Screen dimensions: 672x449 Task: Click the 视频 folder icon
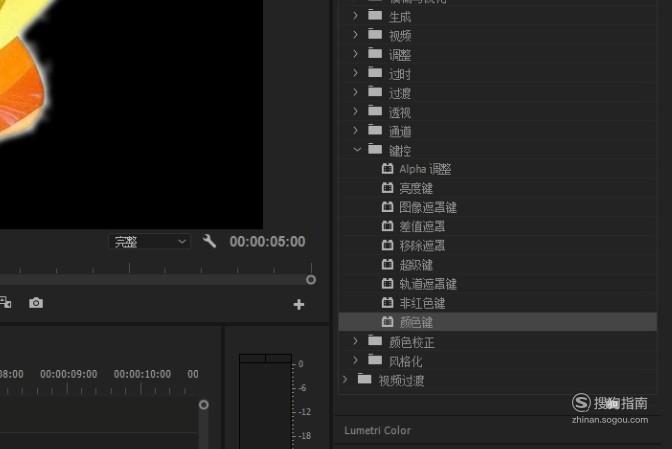375,34
